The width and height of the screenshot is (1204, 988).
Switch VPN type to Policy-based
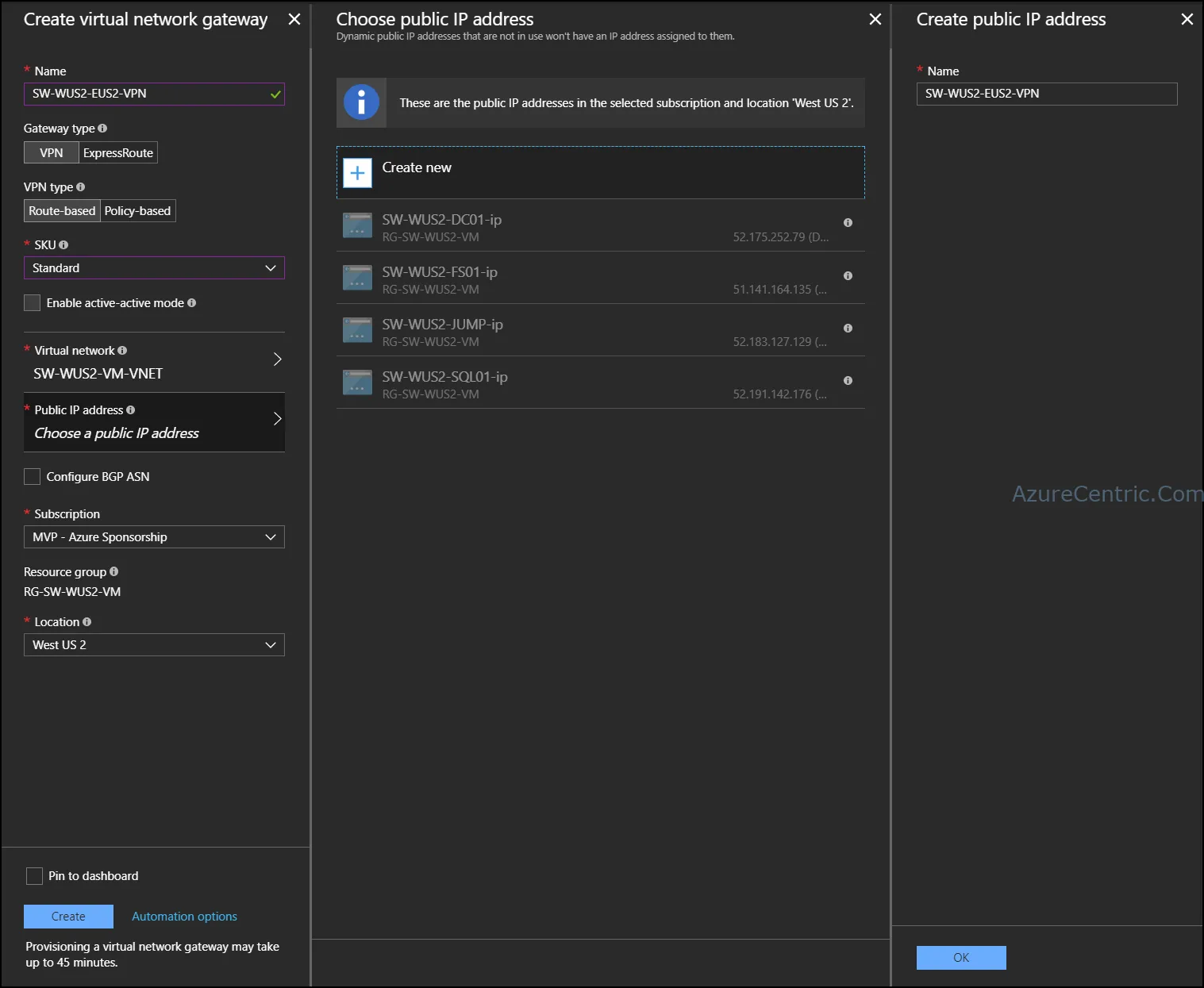(138, 211)
